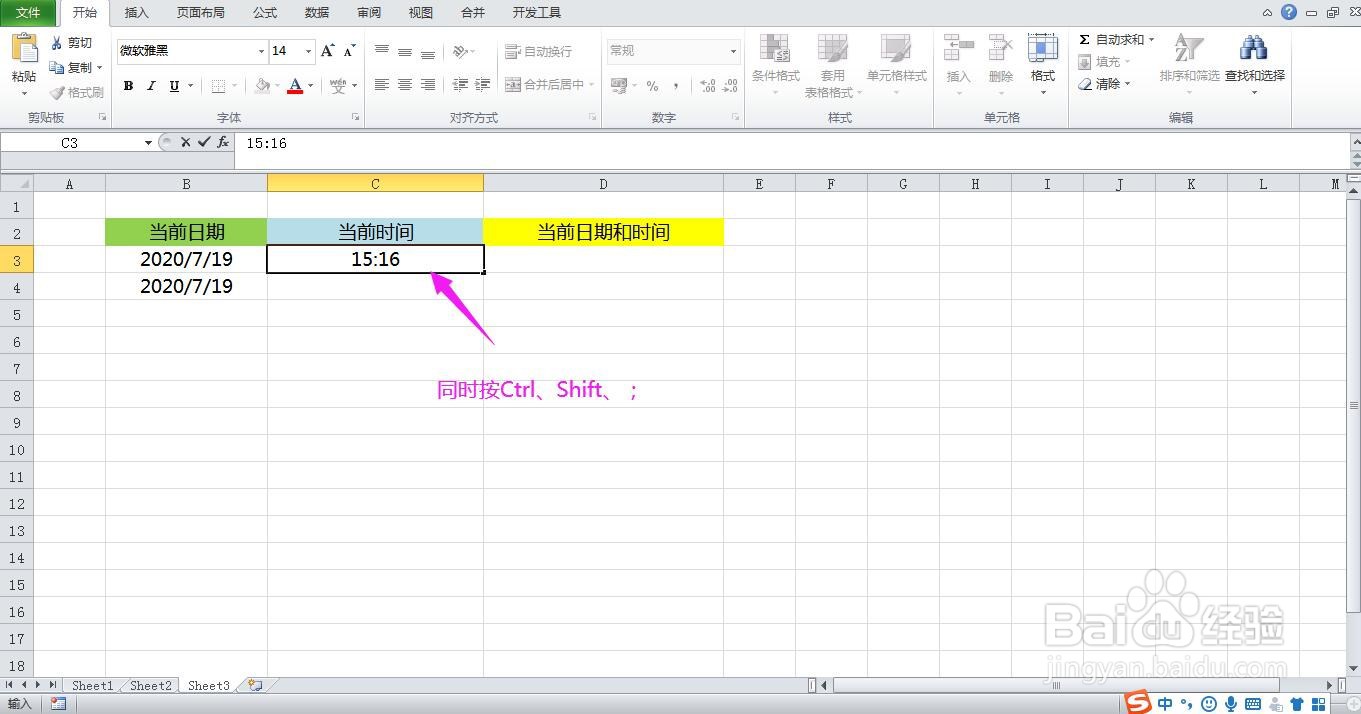This screenshot has height=714, width=1361.
Task: Toggle Bold formatting
Action: pyautogui.click(x=128, y=86)
